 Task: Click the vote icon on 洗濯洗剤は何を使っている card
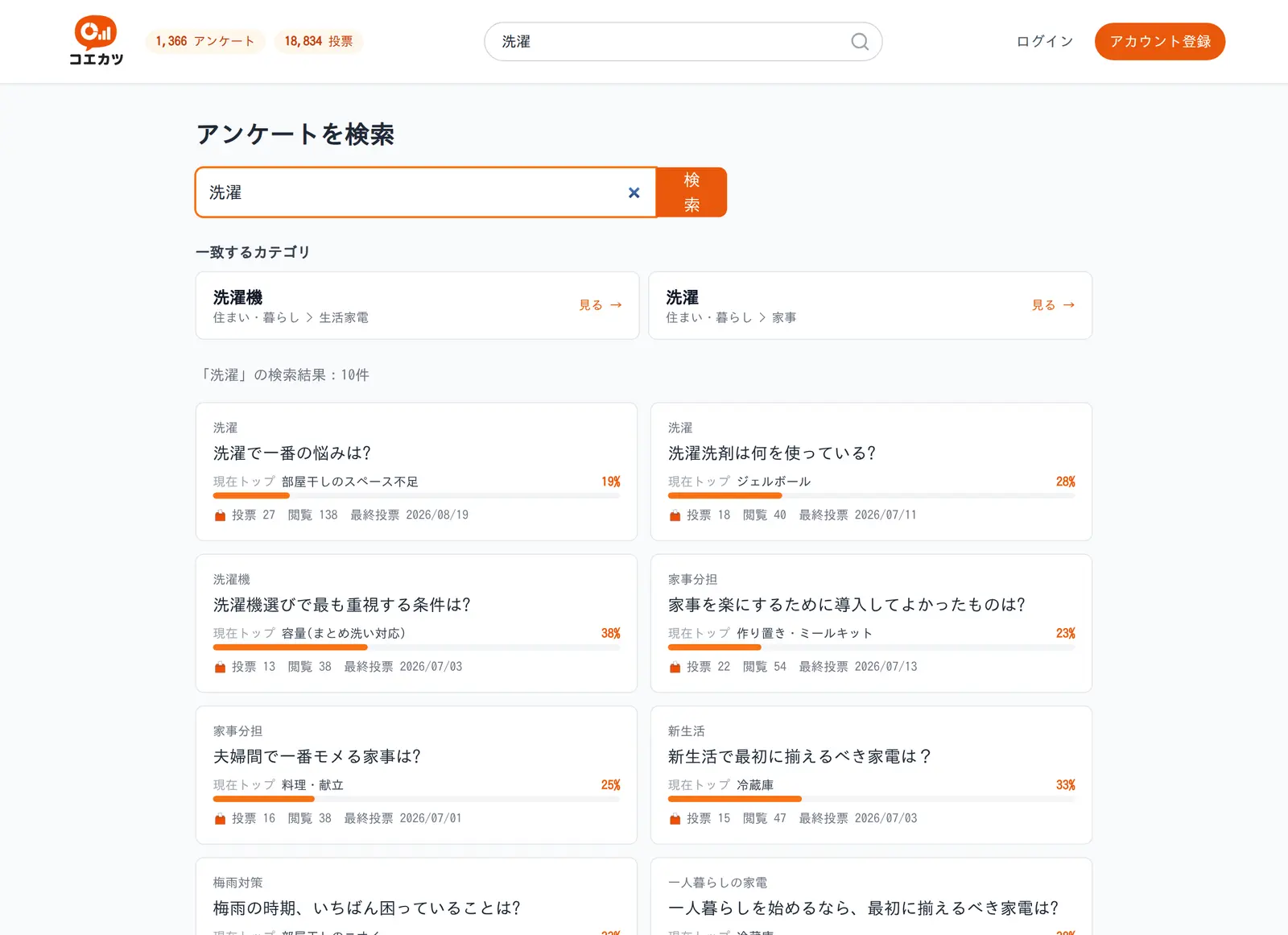tap(675, 515)
